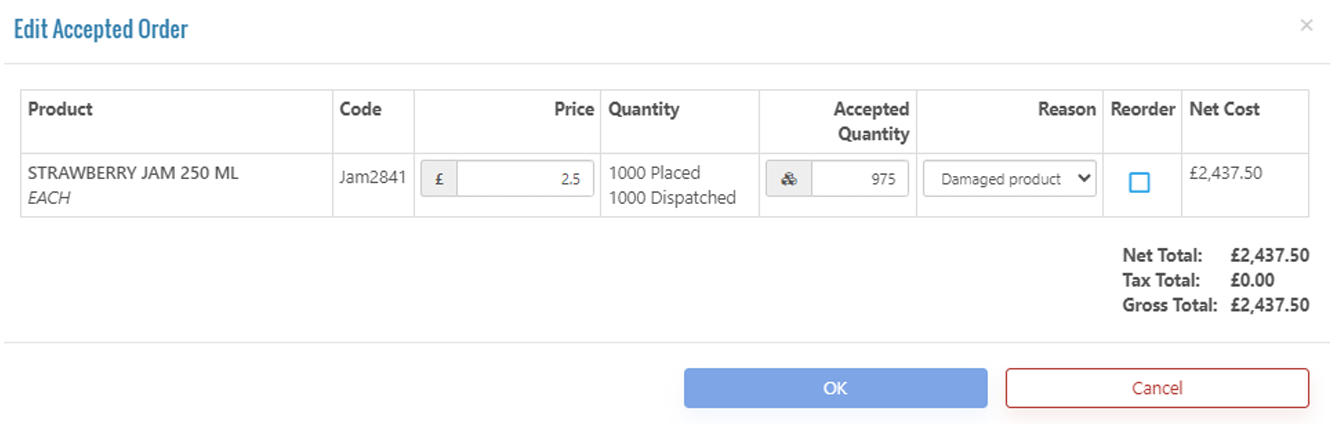The image size is (1336, 436).
Task: Click the pound currency icon beside price
Action: pyautogui.click(x=439, y=180)
